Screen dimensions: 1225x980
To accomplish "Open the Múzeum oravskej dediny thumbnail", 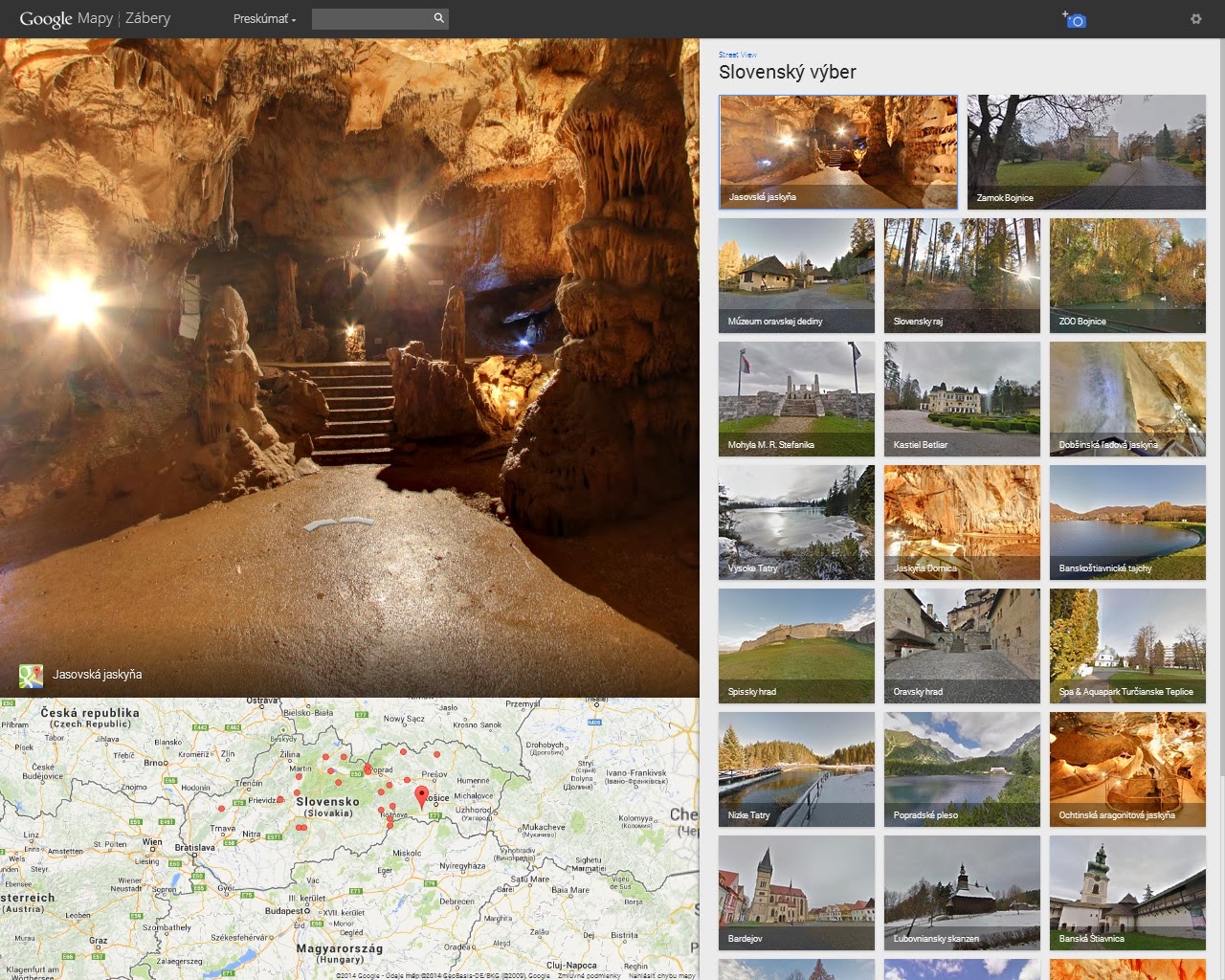I will [796, 276].
